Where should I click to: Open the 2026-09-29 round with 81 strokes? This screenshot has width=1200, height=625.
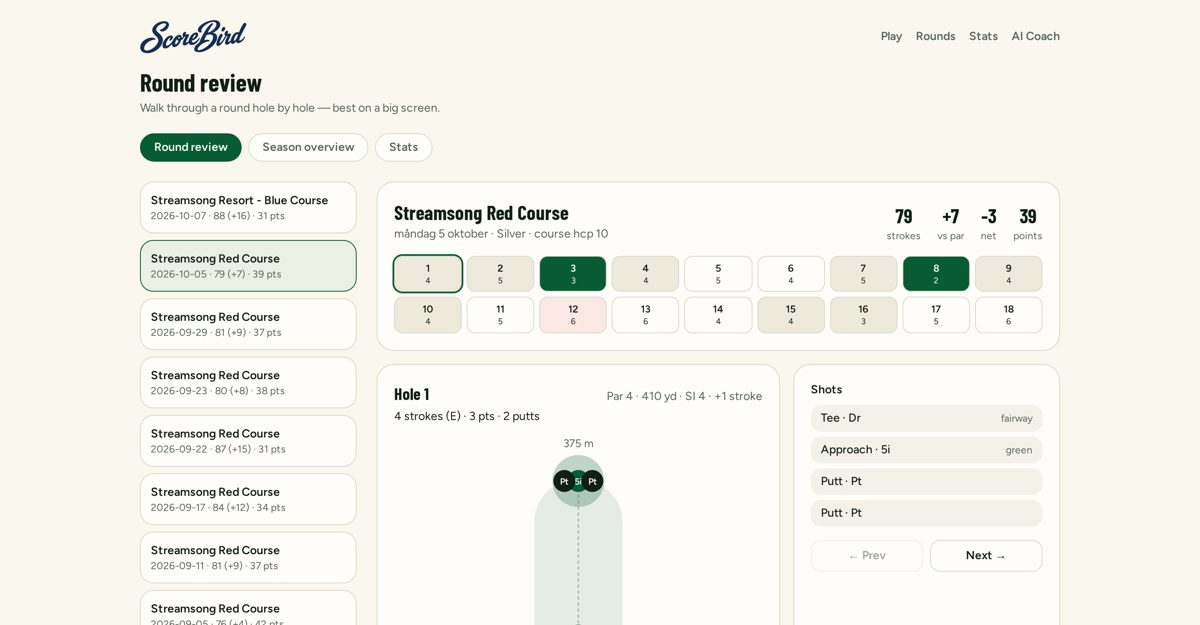pyautogui.click(x=248, y=324)
